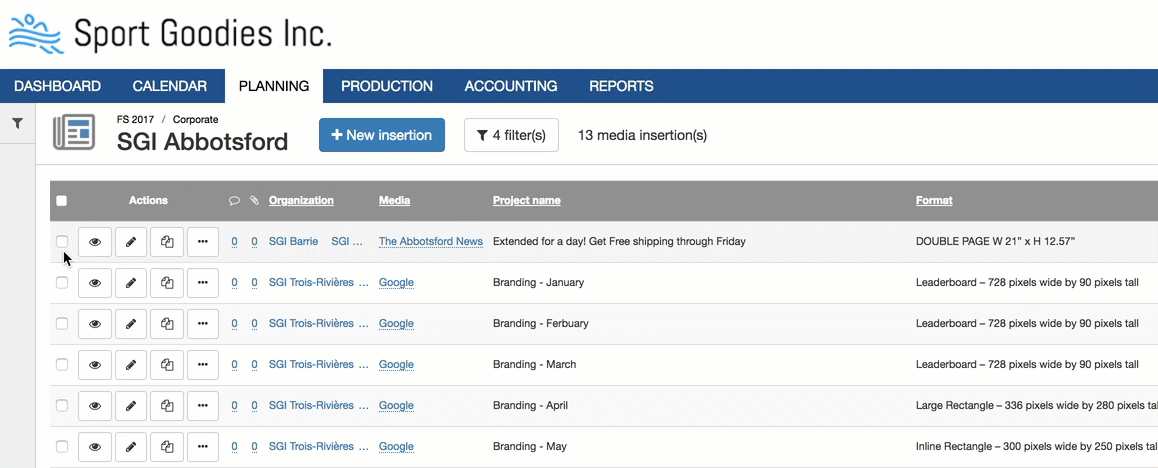1158x468 pixels.
Task: Click the copy icon for Branding - May
Action: coord(167,447)
